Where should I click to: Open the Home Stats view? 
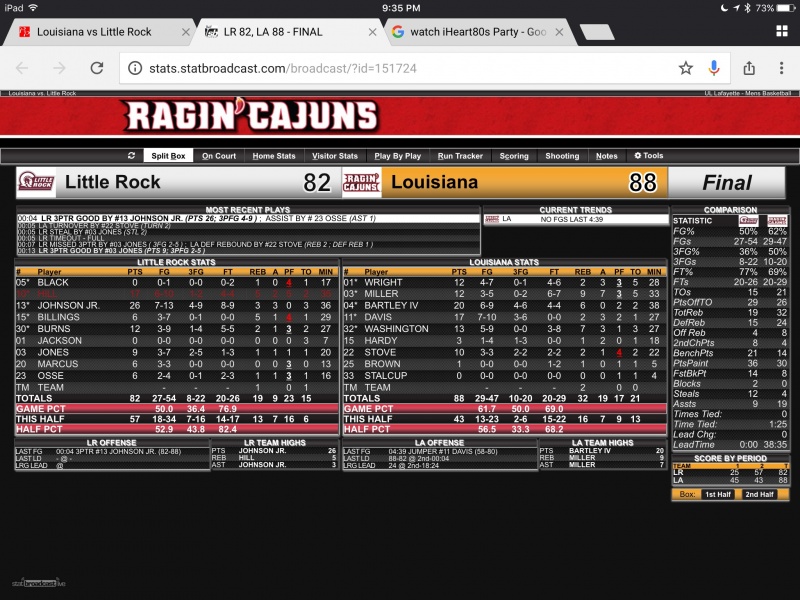point(273,156)
